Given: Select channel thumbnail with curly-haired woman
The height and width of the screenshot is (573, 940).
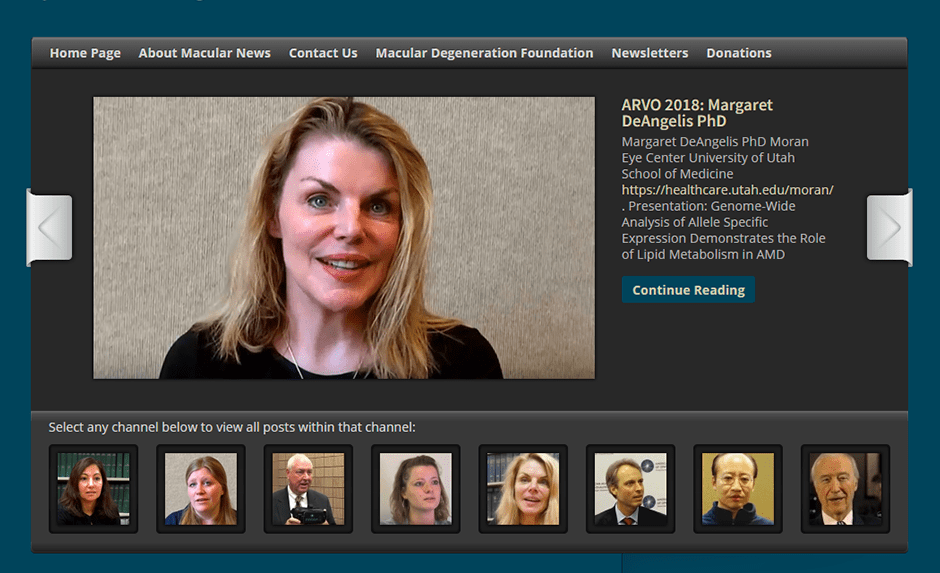Looking at the screenshot, I should tap(415, 489).
